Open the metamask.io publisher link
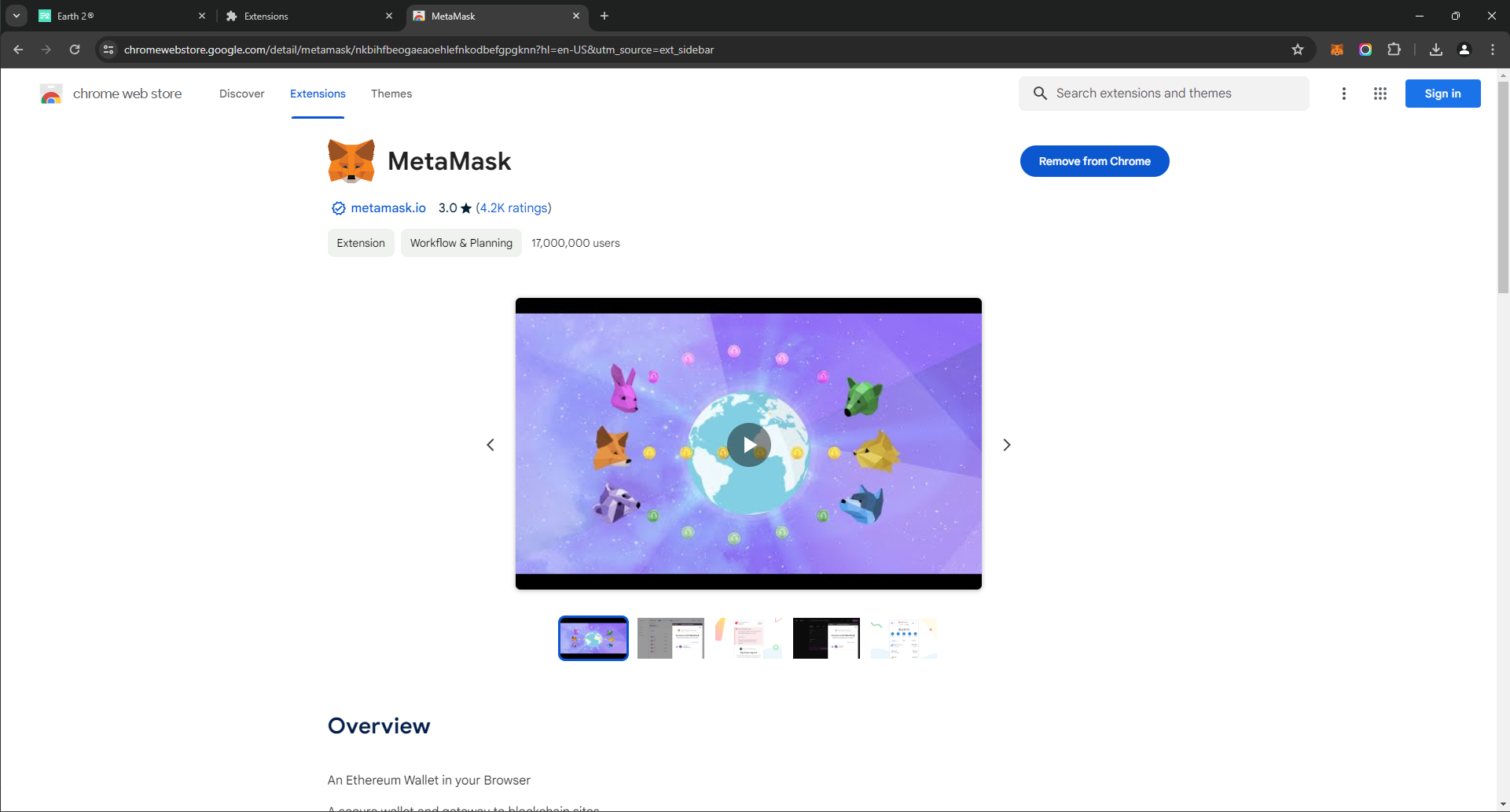1510x812 pixels. pyautogui.click(x=388, y=208)
